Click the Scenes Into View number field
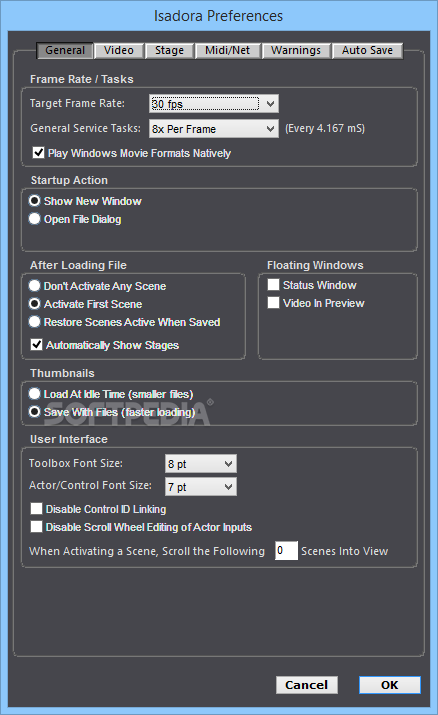Viewport: 438px width, 715px height. [x=286, y=551]
